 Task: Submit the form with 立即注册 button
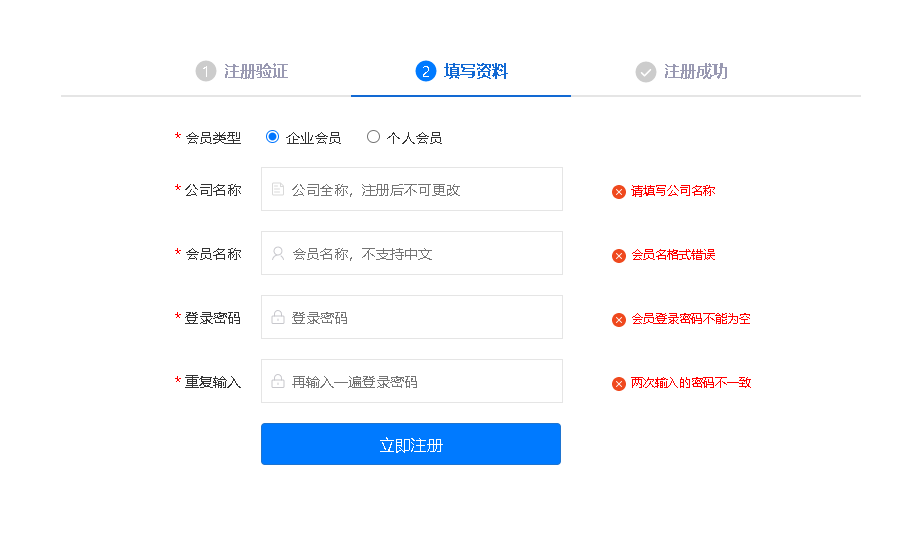(411, 444)
